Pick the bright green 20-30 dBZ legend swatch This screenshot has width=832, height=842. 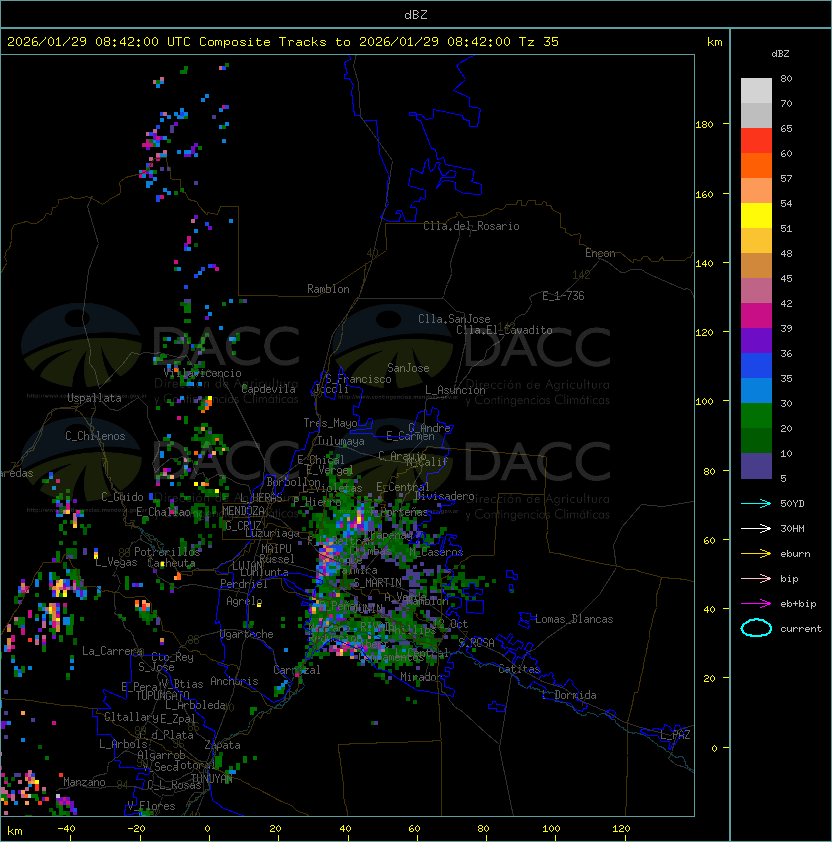pyautogui.click(x=756, y=416)
